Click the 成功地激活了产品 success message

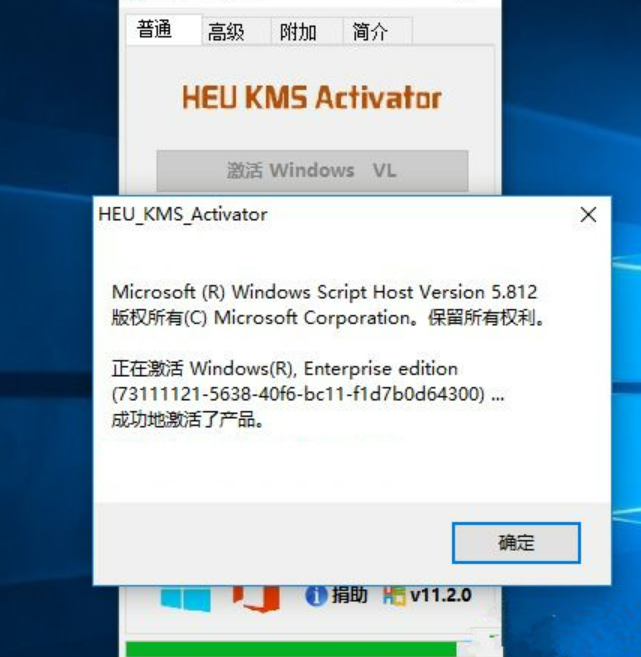pos(188,419)
